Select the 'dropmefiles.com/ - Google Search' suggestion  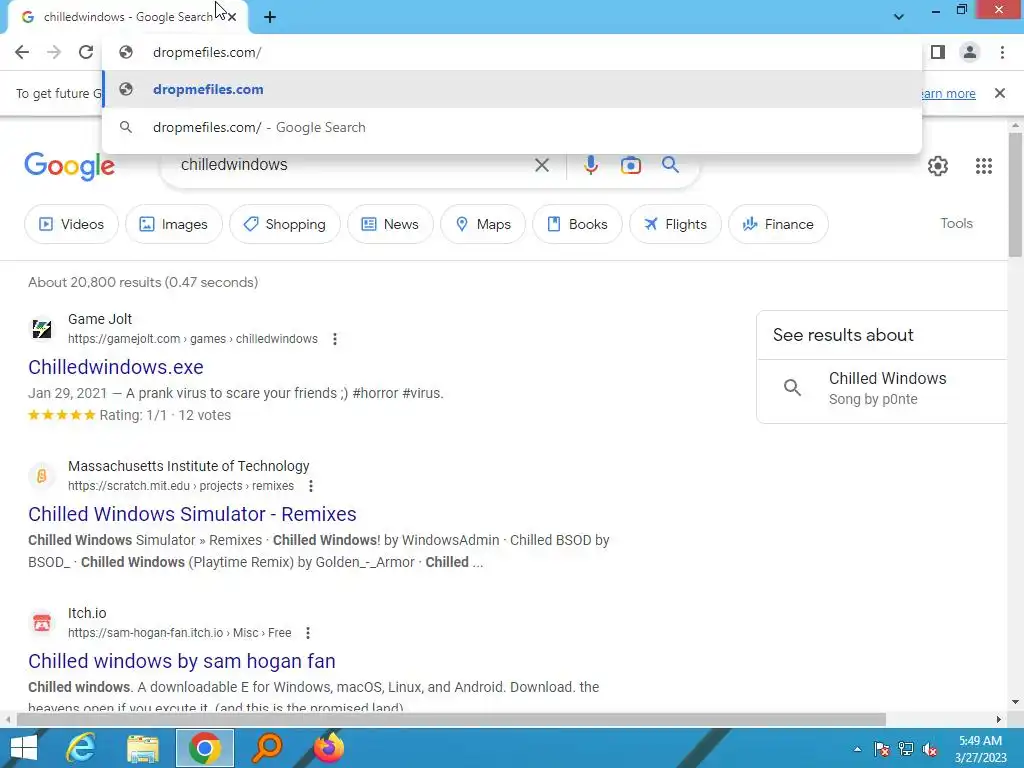click(512, 127)
